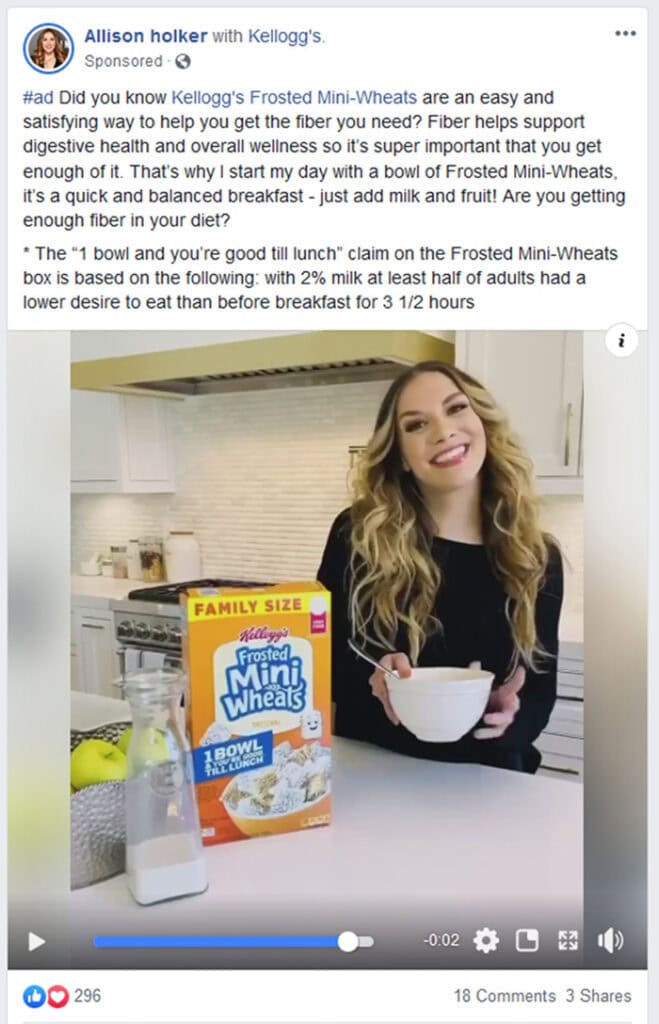Click the video progress slider handle
The height and width of the screenshot is (1024, 659).
pyautogui.click(x=348, y=941)
